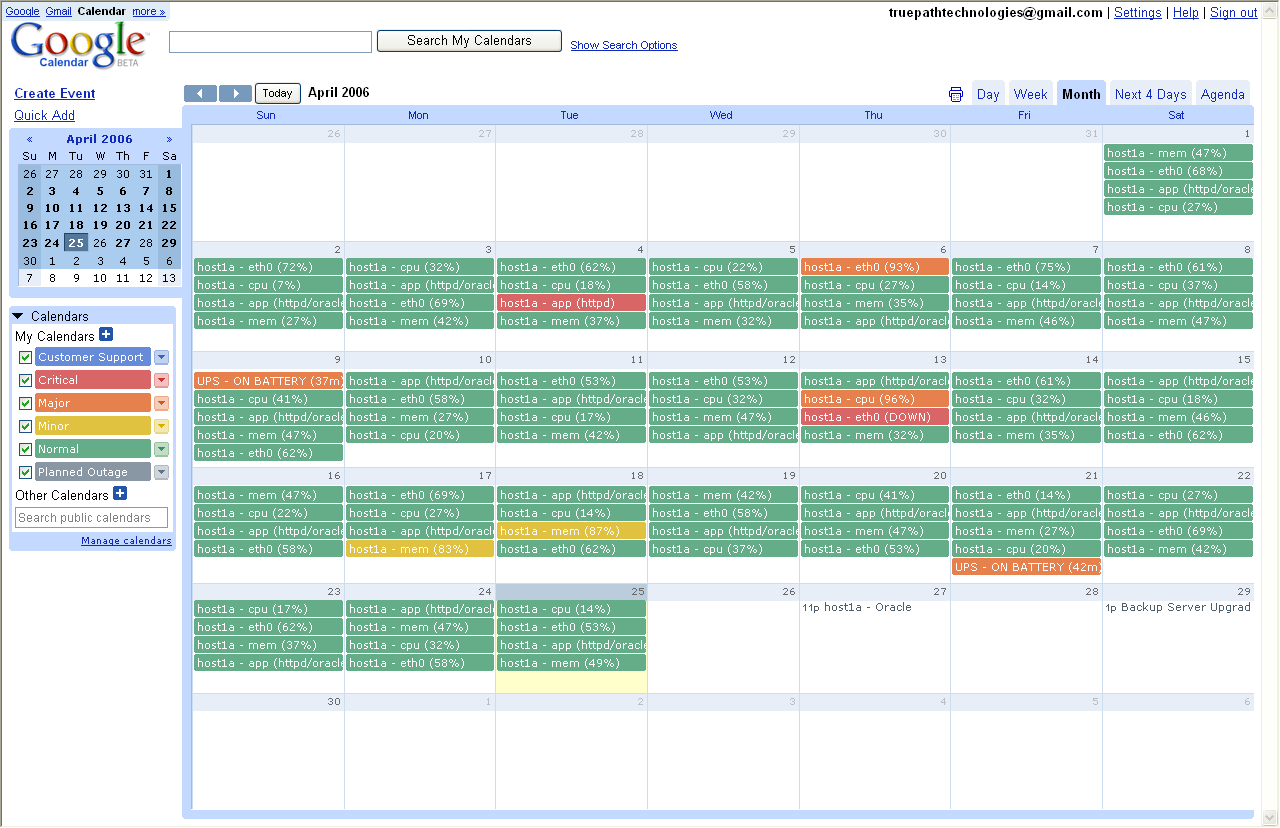1280x828 pixels.
Task: Click the Critical red calendar label
Action: click(x=93, y=380)
